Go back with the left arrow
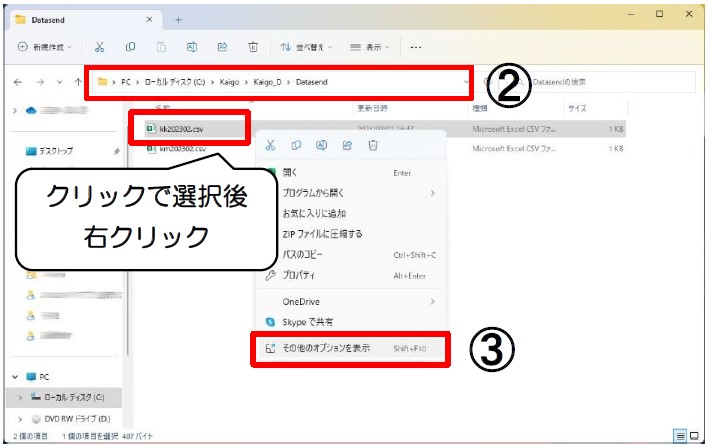 [x=18, y=82]
